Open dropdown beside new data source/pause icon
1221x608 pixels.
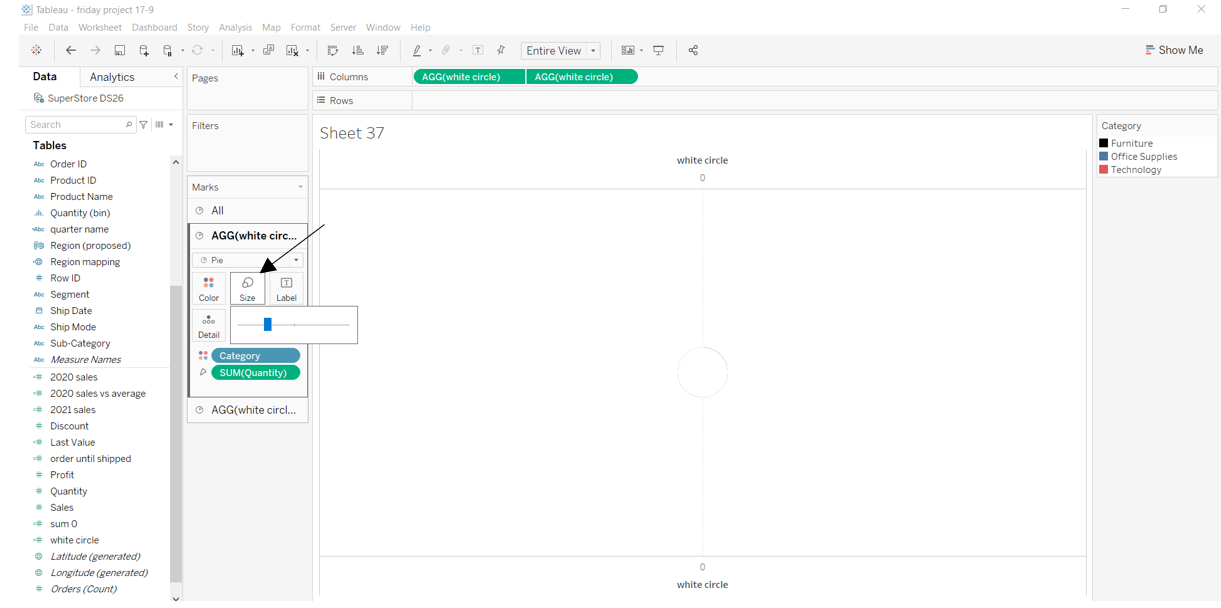tap(182, 51)
